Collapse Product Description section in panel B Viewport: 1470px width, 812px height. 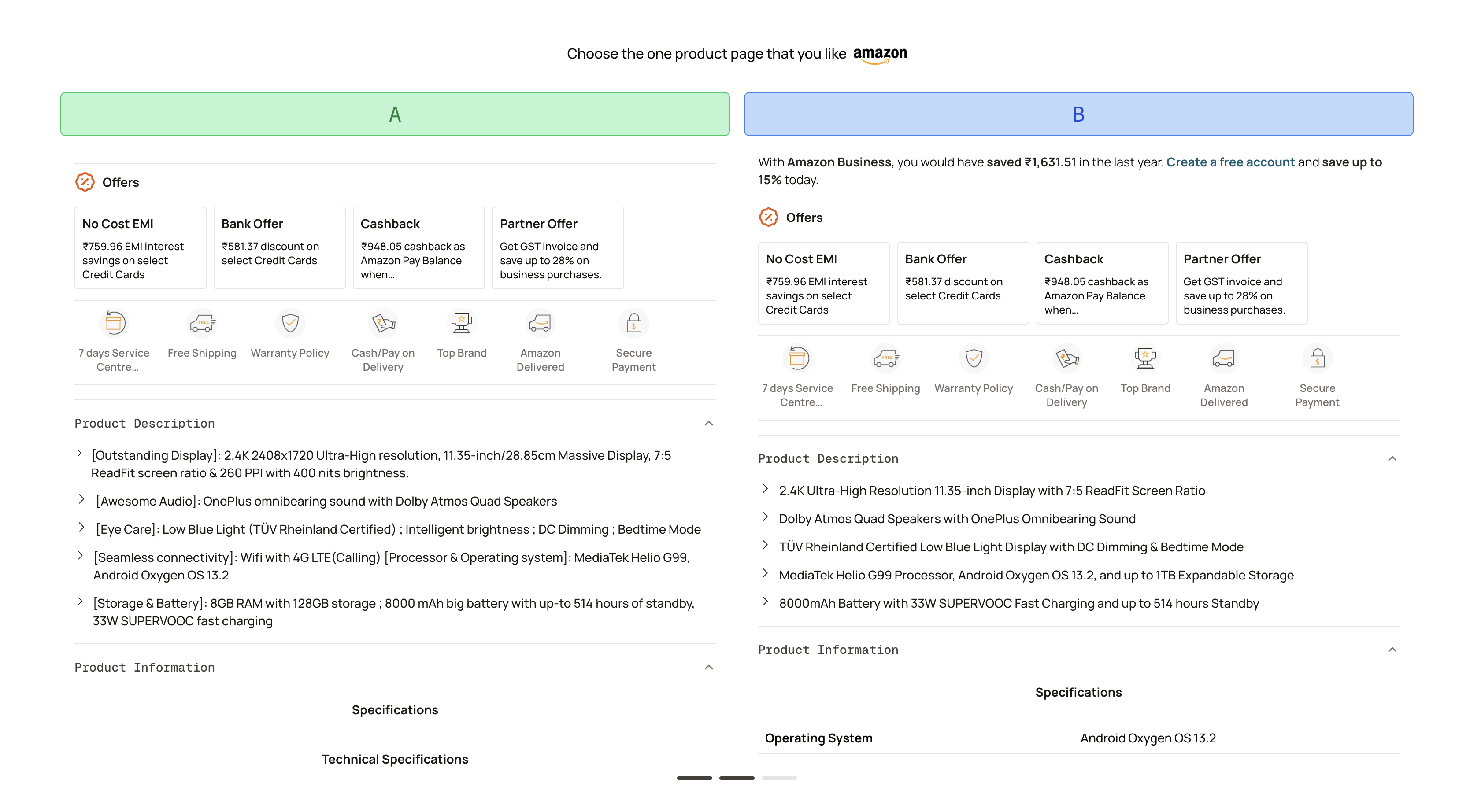coord(1392,459)
